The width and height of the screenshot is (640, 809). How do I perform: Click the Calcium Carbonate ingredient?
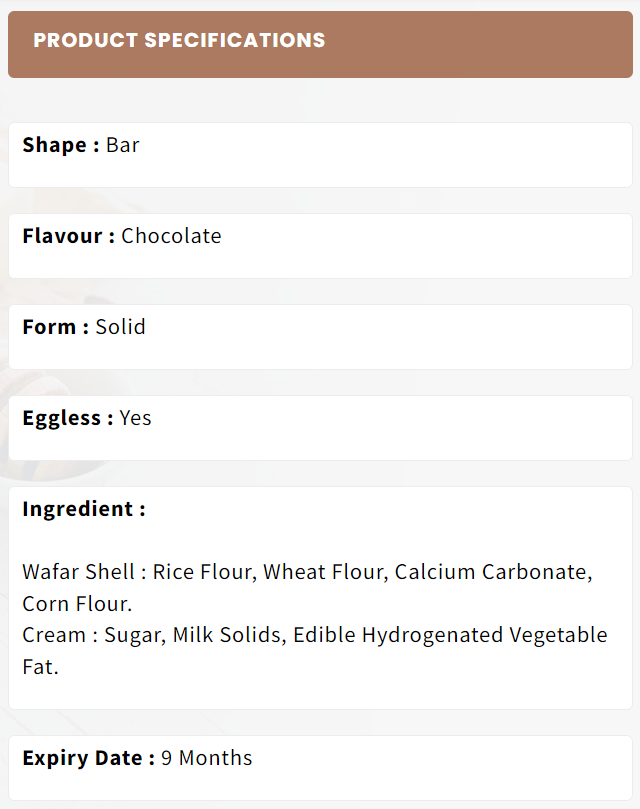click(493, 572)
